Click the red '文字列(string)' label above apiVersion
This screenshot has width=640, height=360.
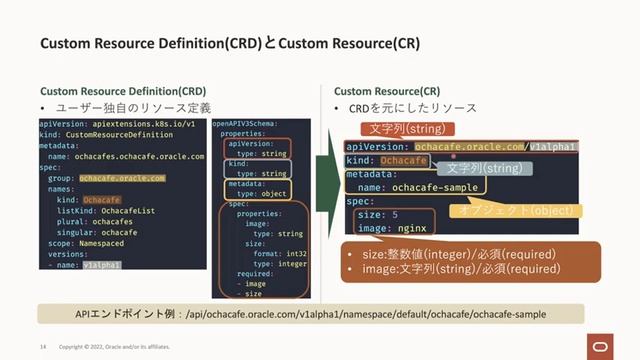407,129
